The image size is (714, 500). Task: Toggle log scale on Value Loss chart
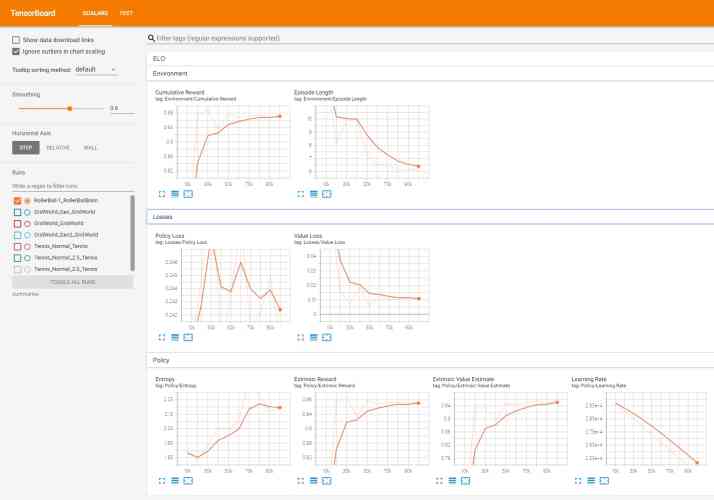[x=314, y=337]
